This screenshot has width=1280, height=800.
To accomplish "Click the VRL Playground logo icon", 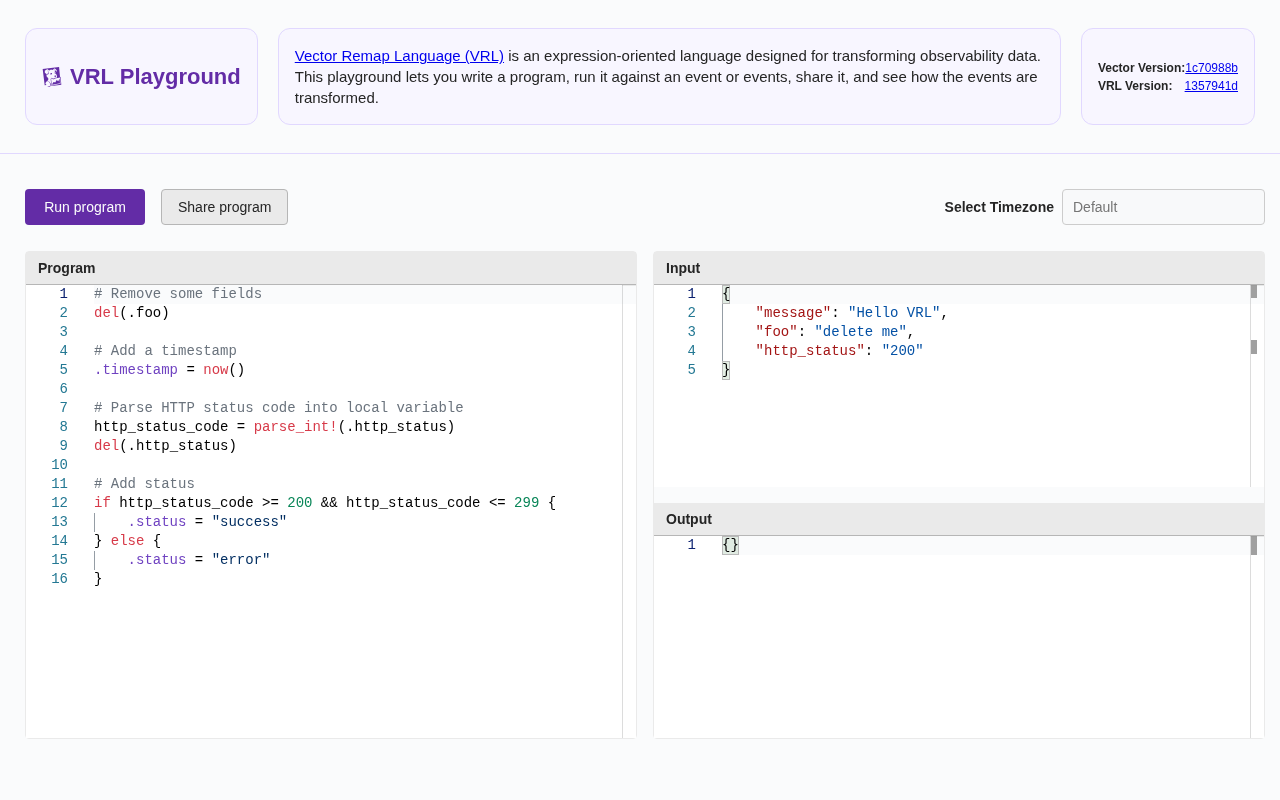I will (x=52, y=77).
